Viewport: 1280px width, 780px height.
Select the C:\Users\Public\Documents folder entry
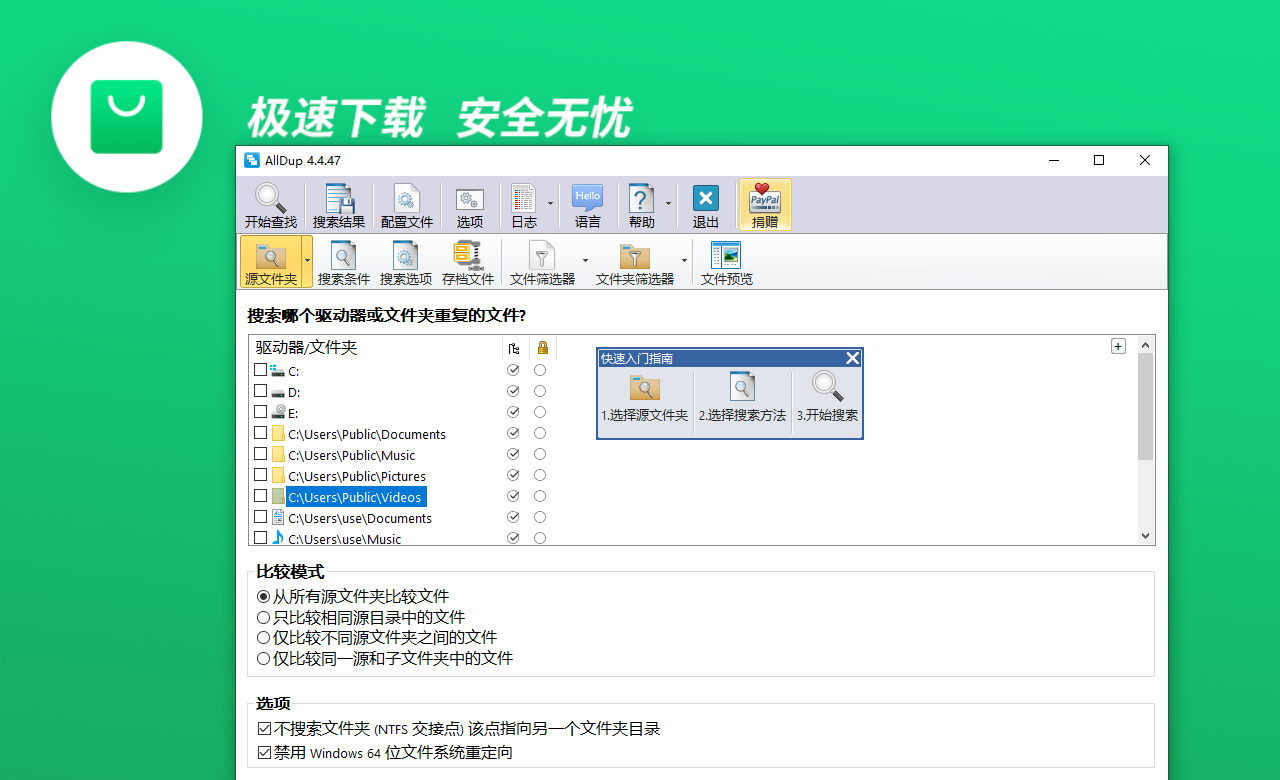[365, 433]
